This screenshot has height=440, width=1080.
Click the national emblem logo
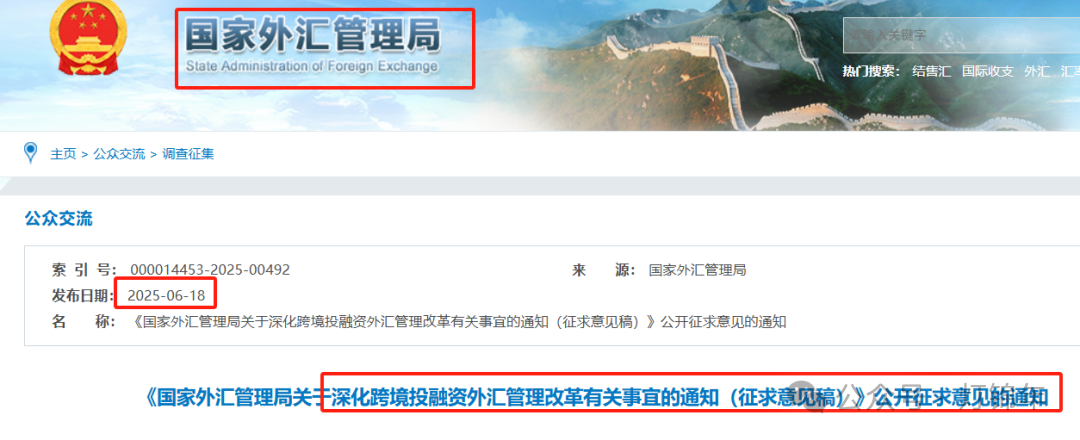point(83,38)
